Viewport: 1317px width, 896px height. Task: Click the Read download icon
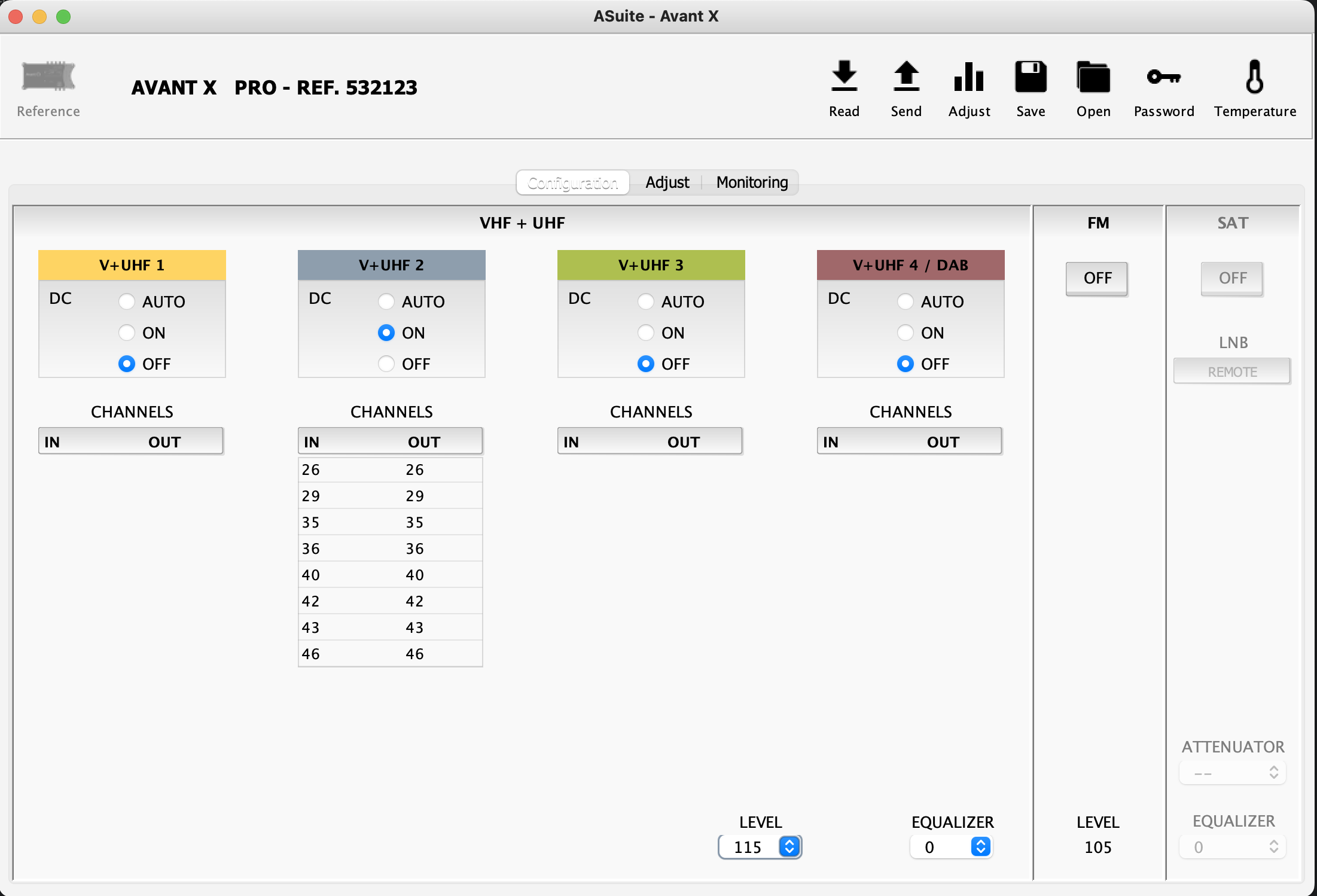coord(844,77)
